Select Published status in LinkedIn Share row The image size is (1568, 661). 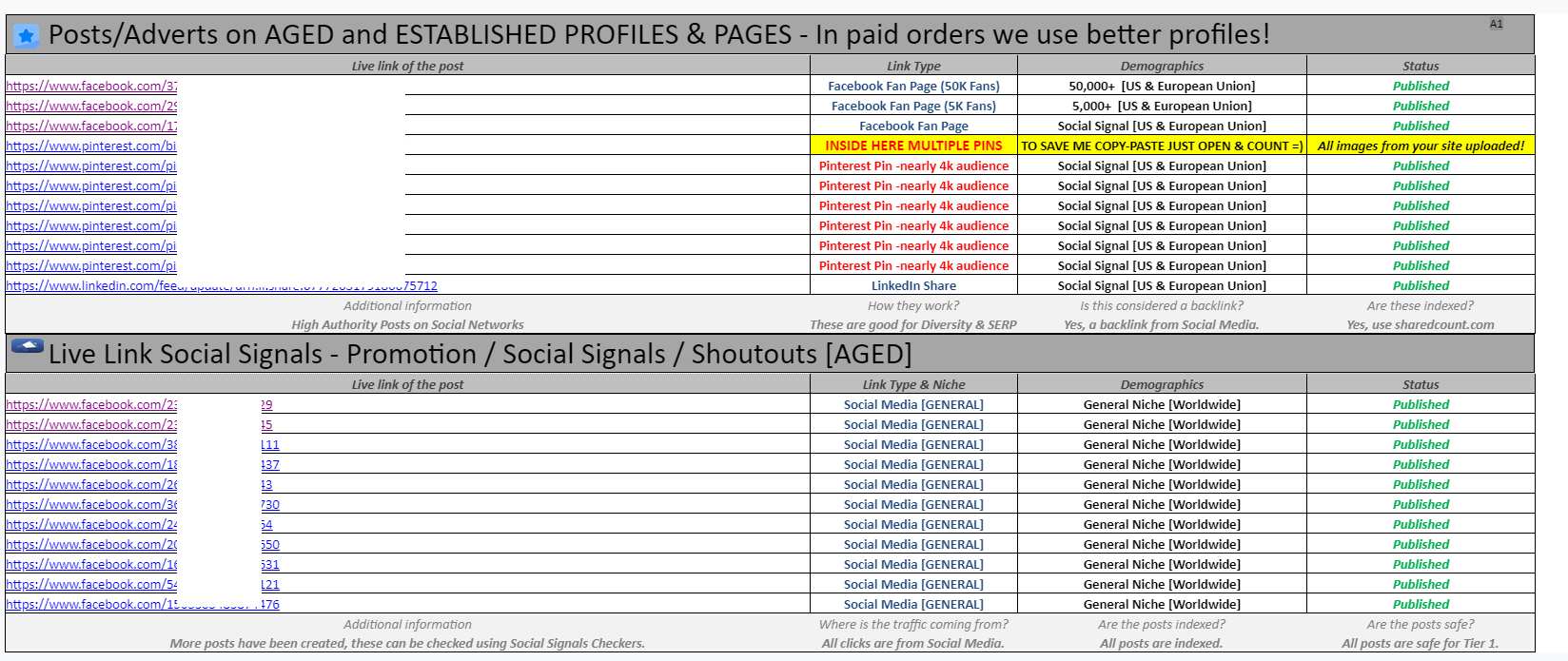[1421, 285]
